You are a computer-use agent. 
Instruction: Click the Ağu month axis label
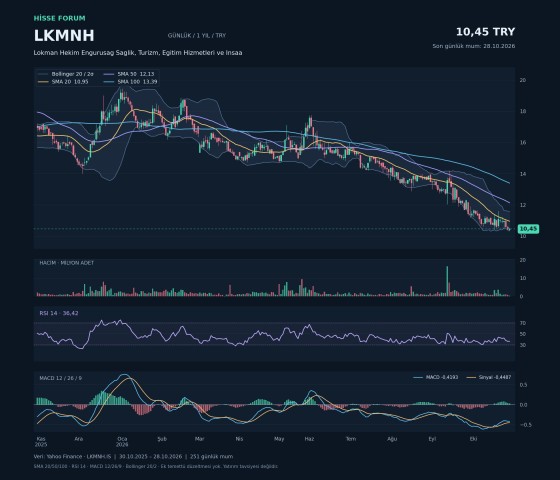tap(392, 439)
